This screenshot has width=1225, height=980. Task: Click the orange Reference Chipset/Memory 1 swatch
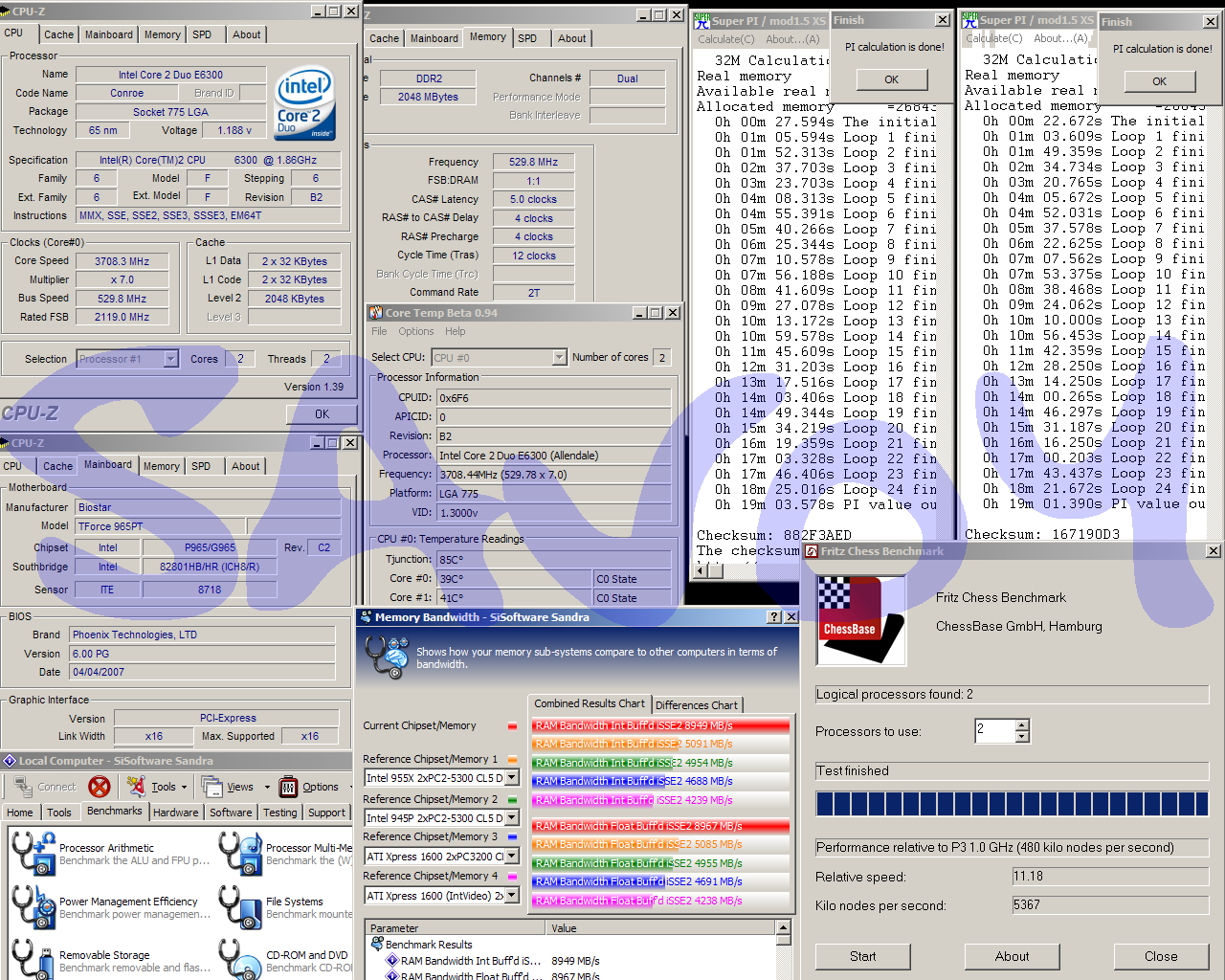tap(512, 760)
